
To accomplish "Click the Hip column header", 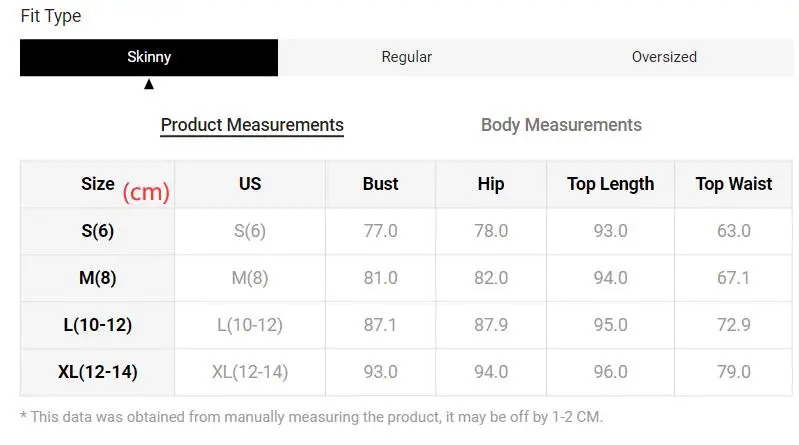I will coord(491,184).
